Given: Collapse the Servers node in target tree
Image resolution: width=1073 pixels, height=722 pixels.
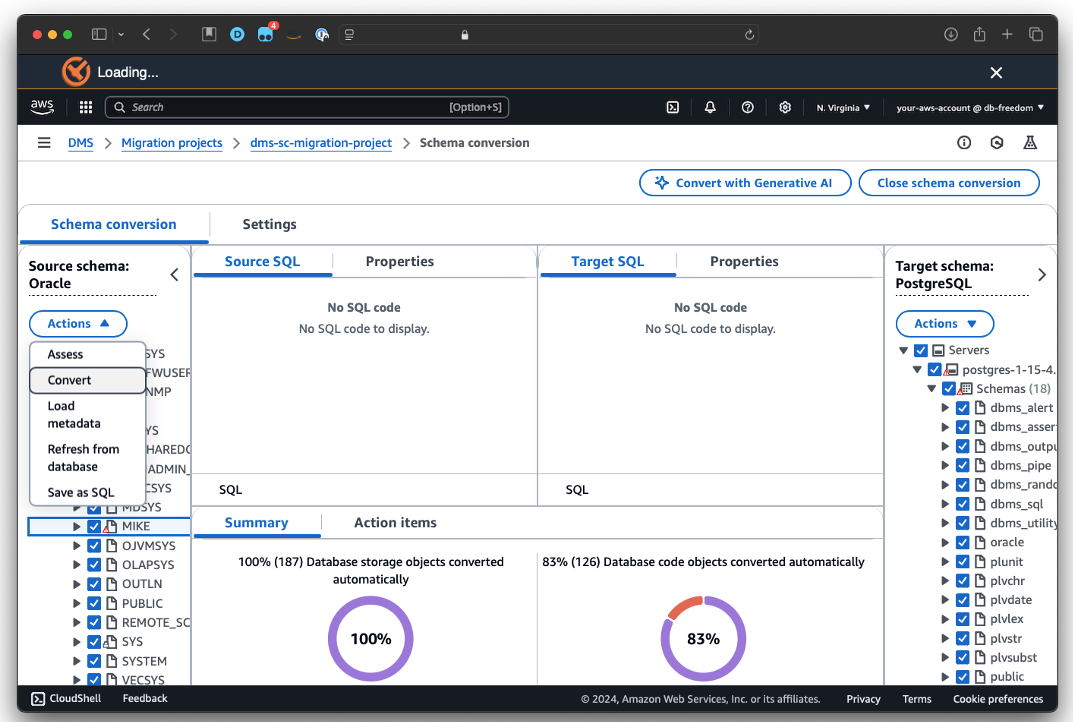Looking at the screenshot, I should [903, 350].
